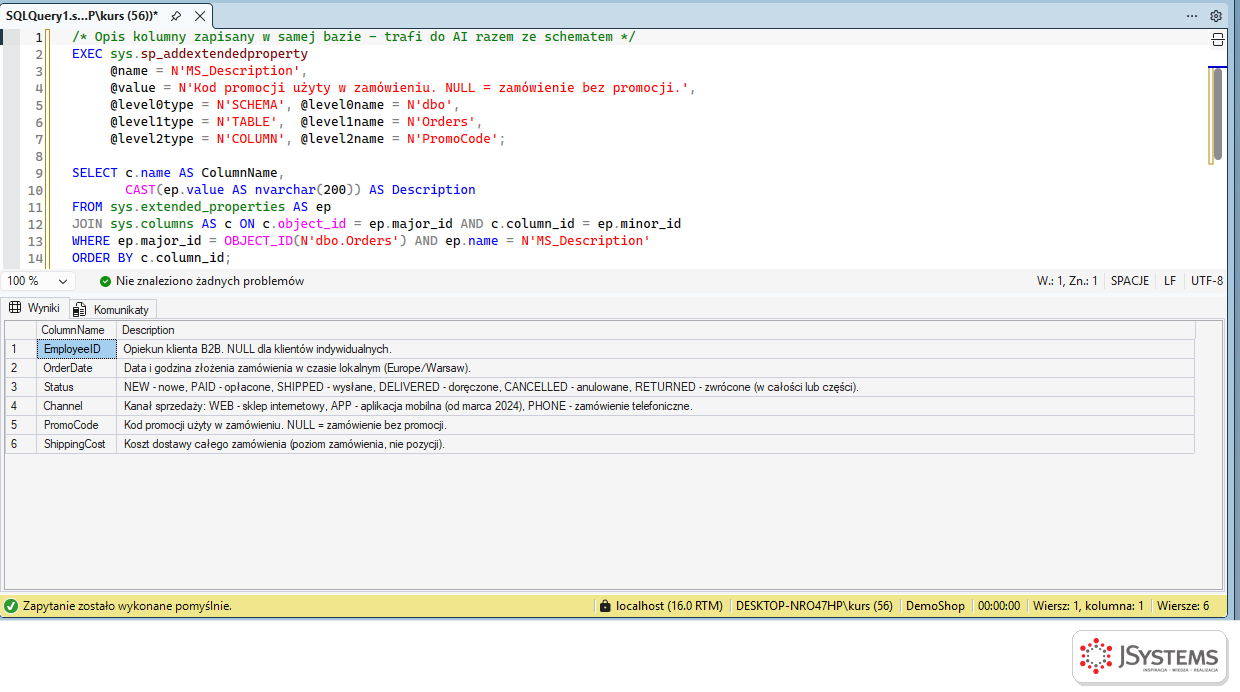Select the ShippingCost cell

[76, 444]
